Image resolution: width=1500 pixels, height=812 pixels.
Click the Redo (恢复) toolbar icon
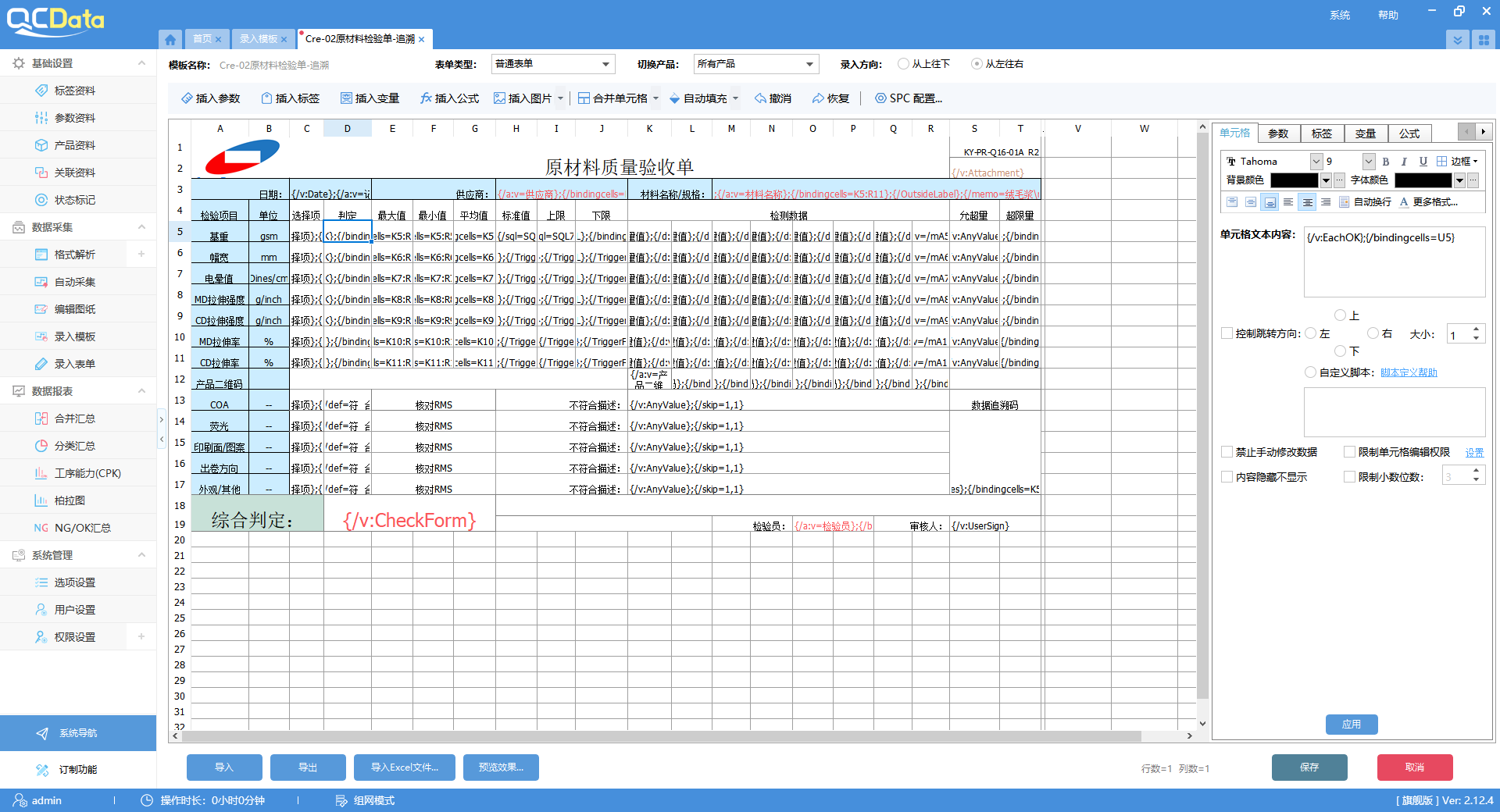pos(818,98)
